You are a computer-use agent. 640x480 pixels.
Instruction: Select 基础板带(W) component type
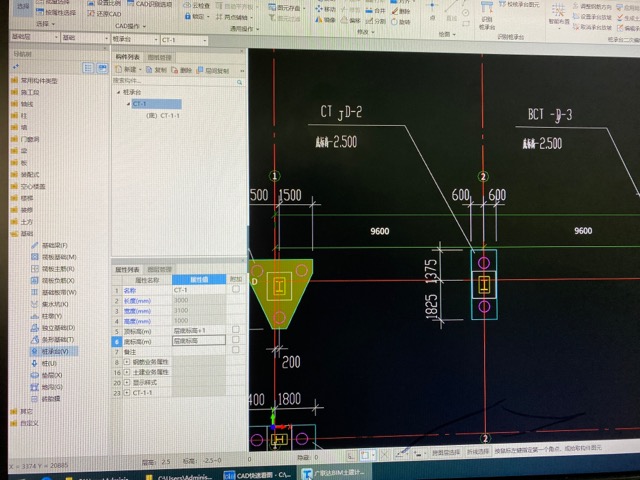point(53,292)
